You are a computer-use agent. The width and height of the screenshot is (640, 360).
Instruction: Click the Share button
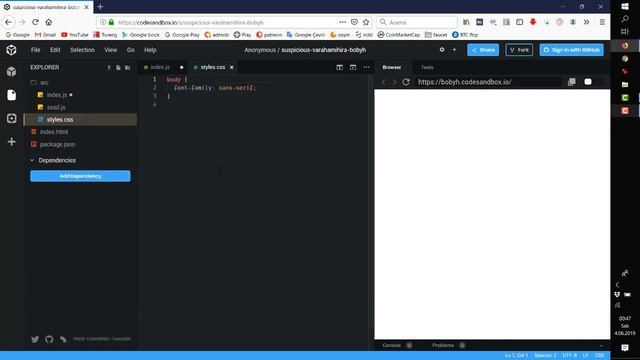(483, 50)
